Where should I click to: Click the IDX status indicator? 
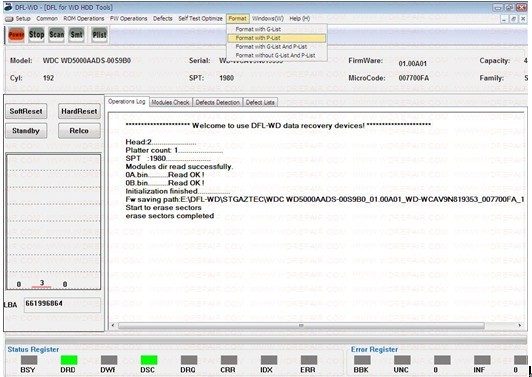click(x=269, y=360)
